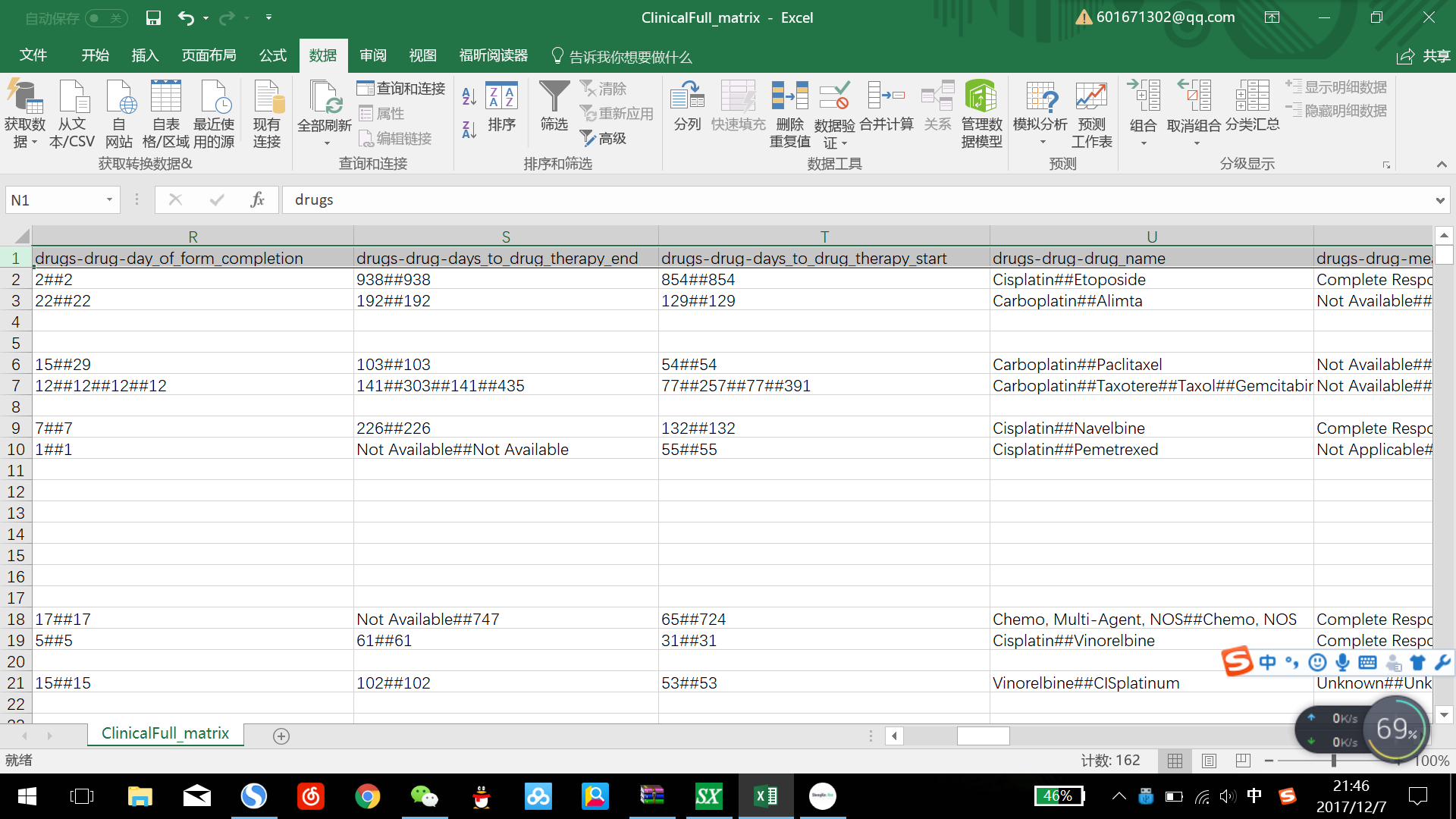Select ClinicalFull_matrix sheet tab
1456x819 pixels.
pos(165,733)
